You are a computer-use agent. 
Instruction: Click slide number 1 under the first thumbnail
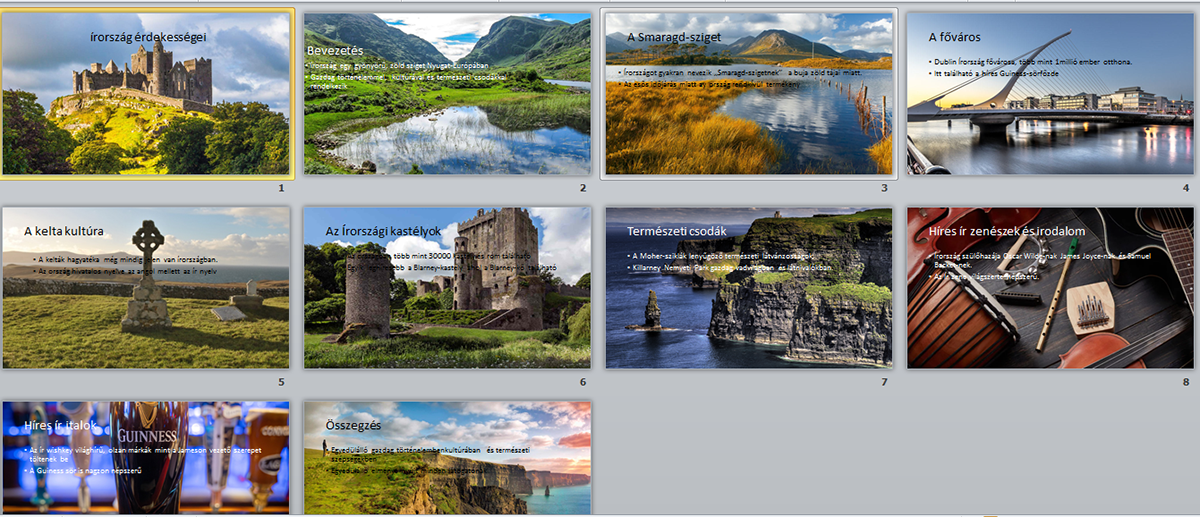click(282, 188)
